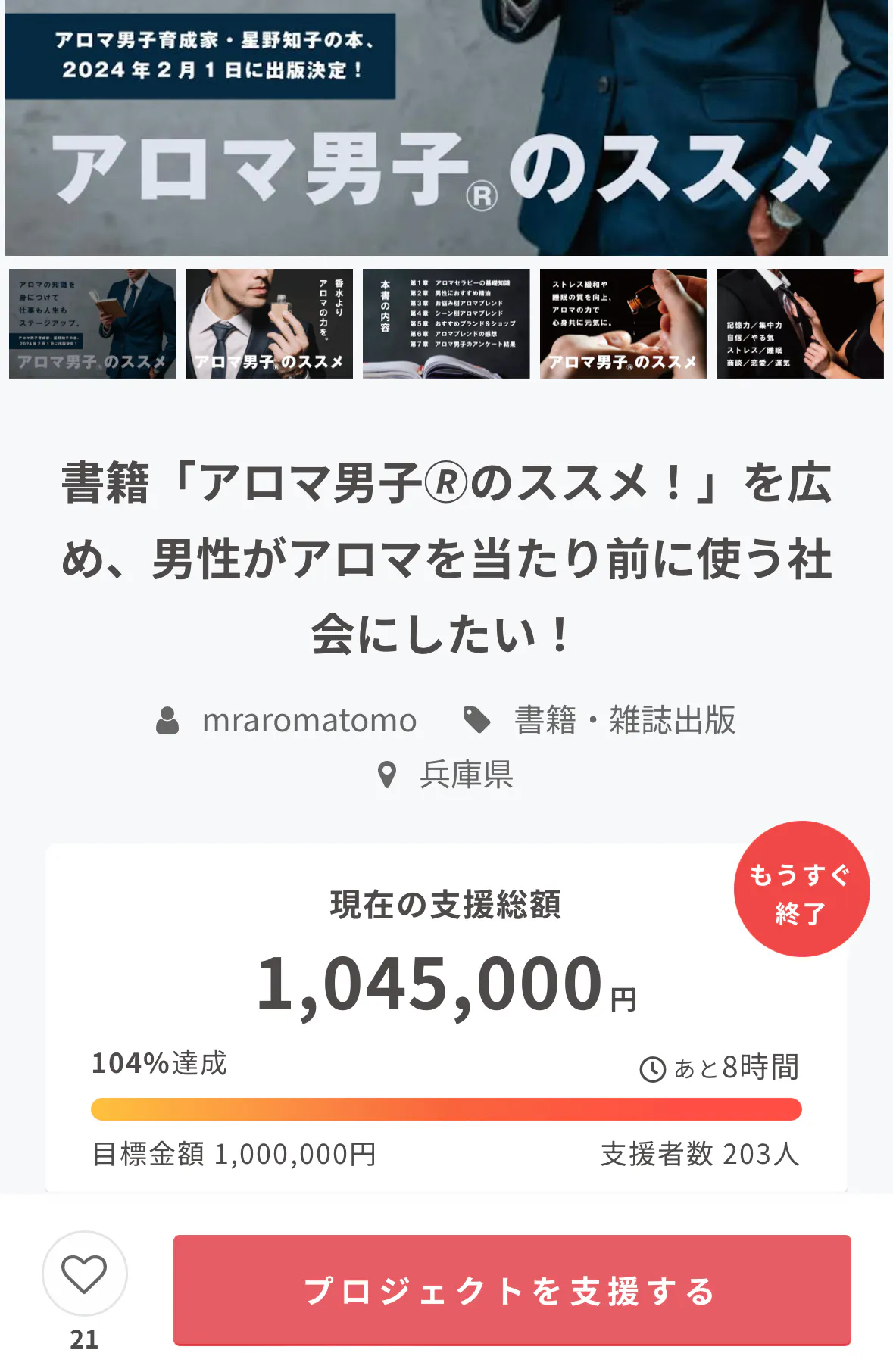Tap the プロジェクトを支援する button
893x1372 pixels.
click(x=512, y=1290)
